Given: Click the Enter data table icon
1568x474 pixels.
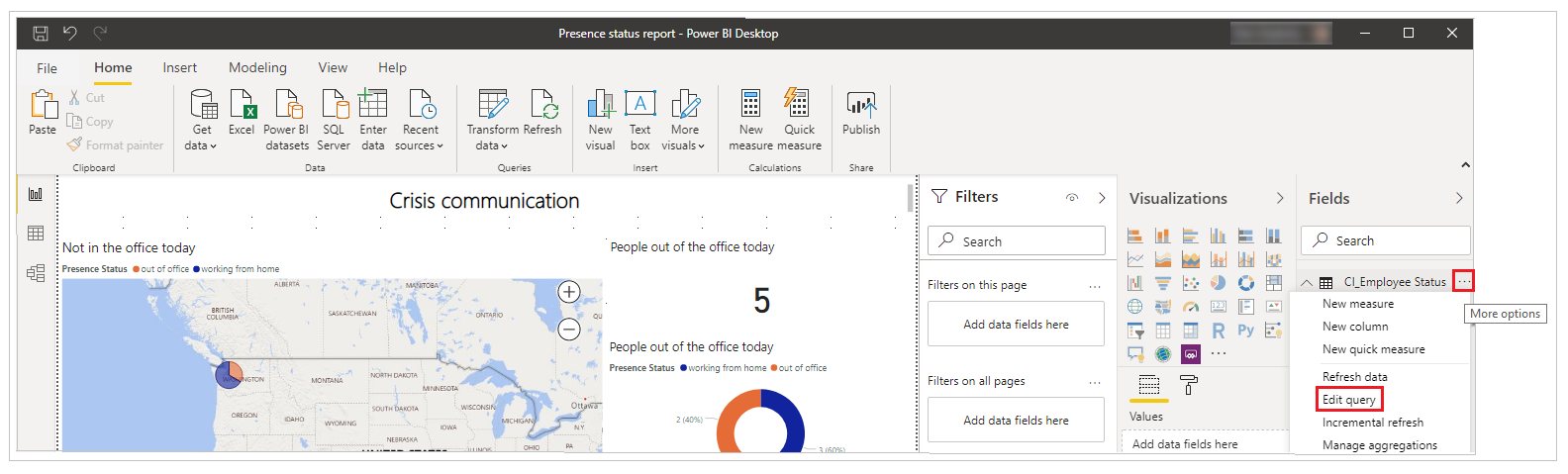Looking at the screenshot, I should 373,103.
